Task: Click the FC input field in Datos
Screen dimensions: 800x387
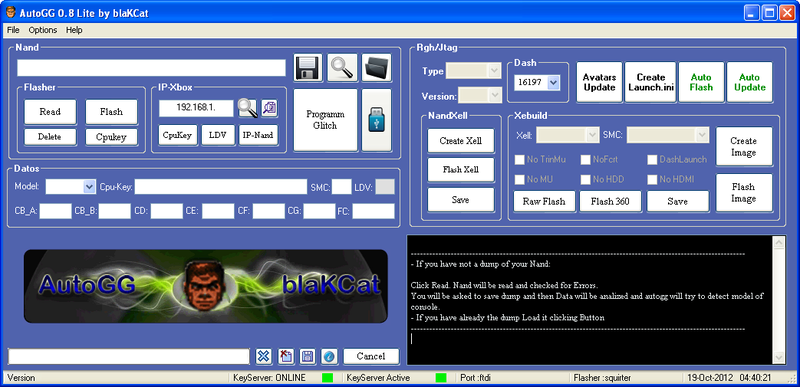Action: coord(373,211)
